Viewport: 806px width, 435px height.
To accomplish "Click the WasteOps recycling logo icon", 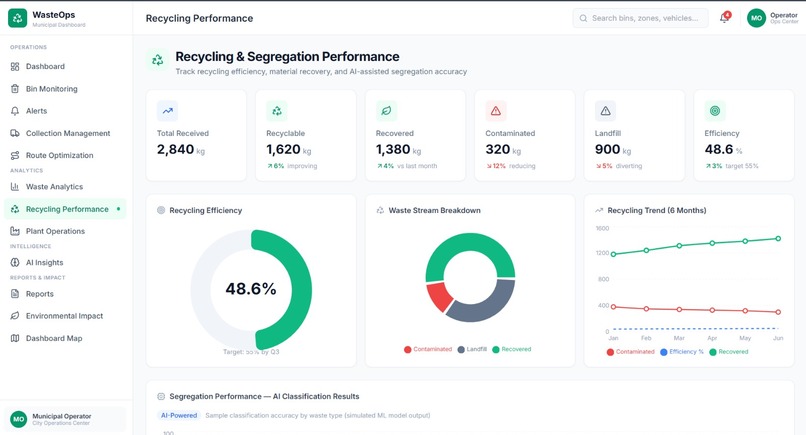I will click(17, 18).
